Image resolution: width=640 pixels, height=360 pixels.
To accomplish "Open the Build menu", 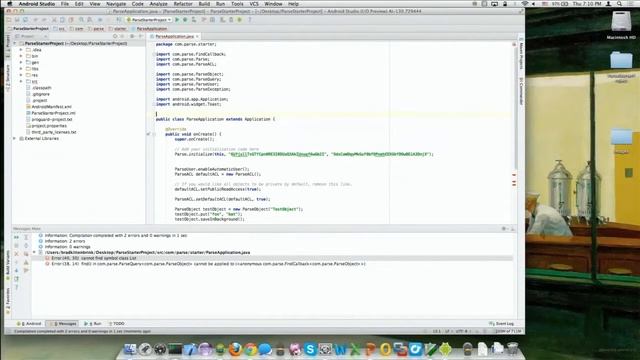I will click(x=204, y=4).
